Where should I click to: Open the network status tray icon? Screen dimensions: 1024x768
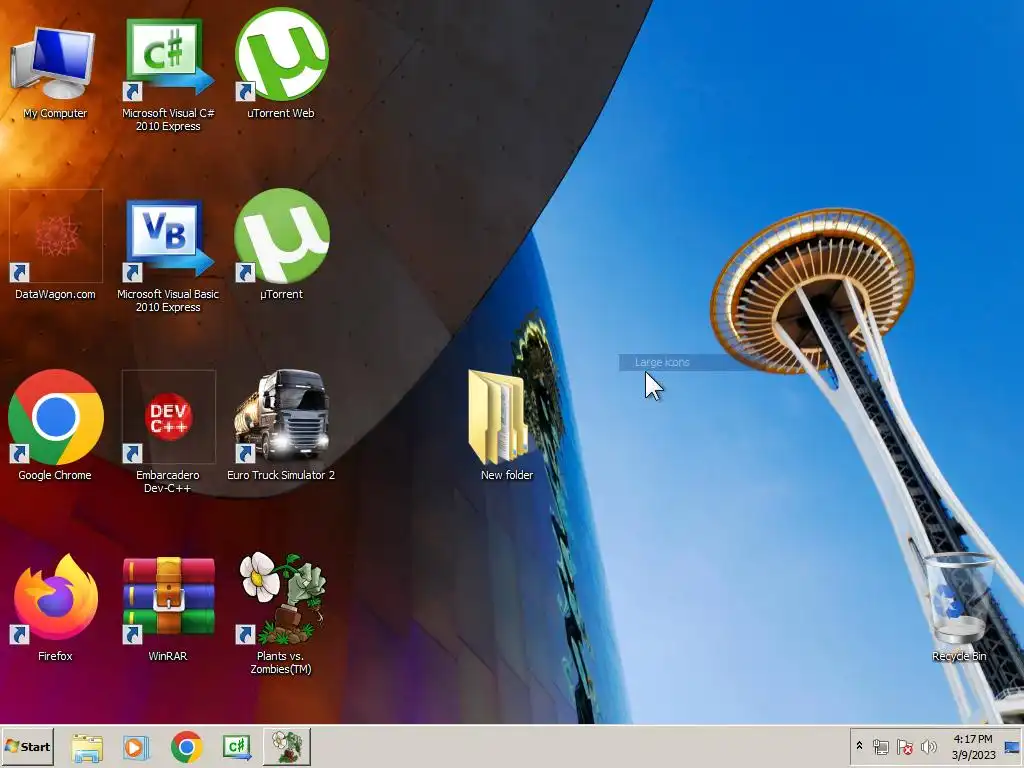(x=881, y=746)
